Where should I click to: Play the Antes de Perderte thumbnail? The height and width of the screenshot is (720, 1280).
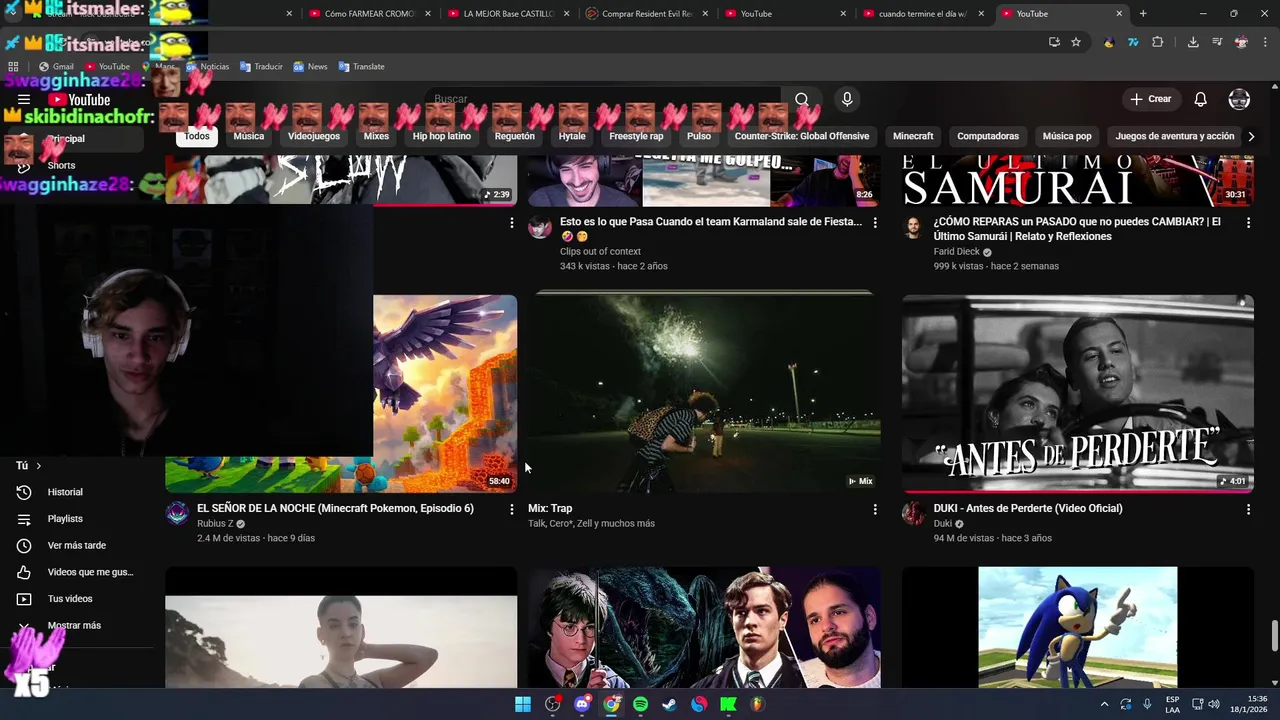pyautogui.click(x=1078, y=393)
